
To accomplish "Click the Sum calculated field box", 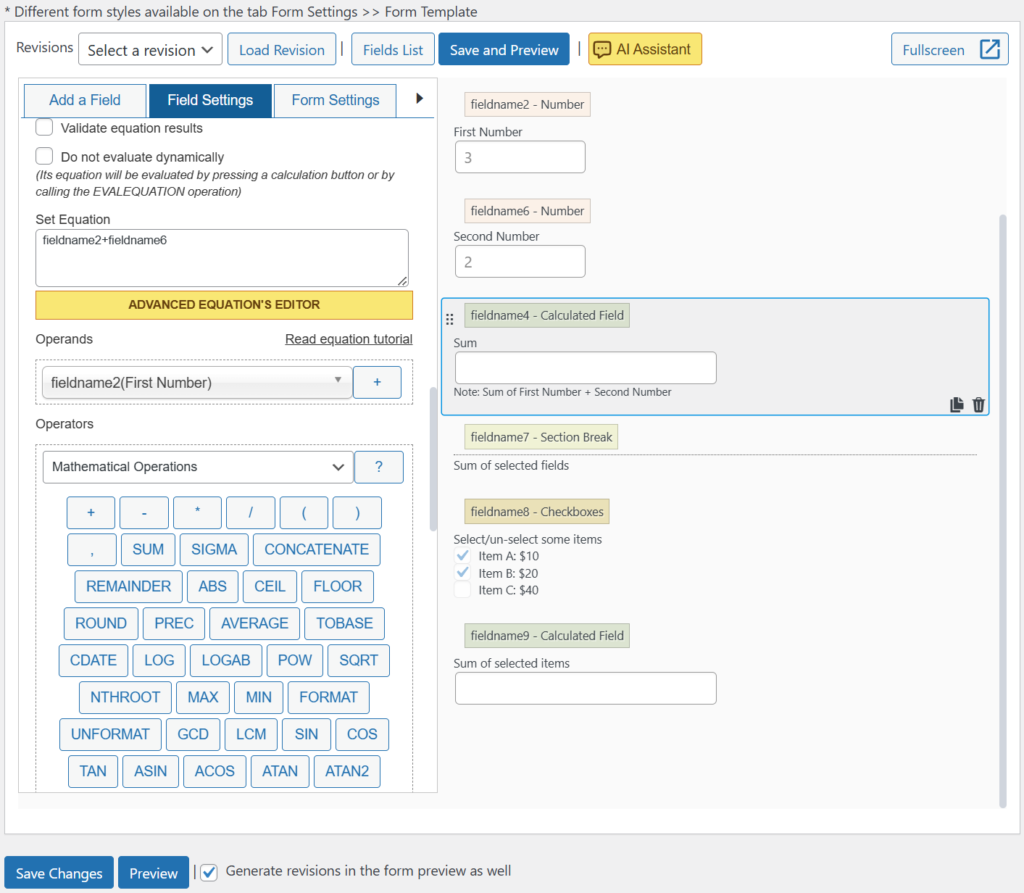I will tap(586, 368).
